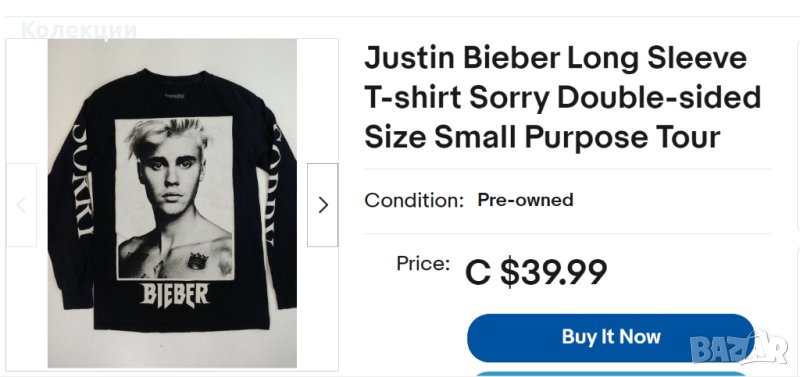
Task: Click the left sleeve SORRY print
Action: coord(83,181)
